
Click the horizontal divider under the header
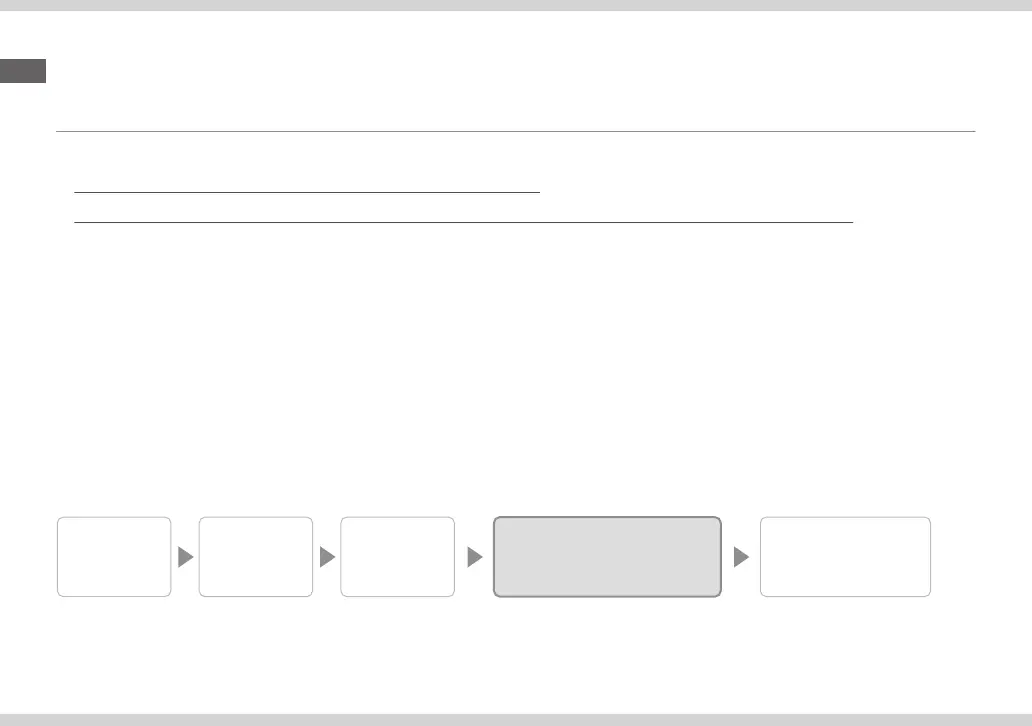516,131
